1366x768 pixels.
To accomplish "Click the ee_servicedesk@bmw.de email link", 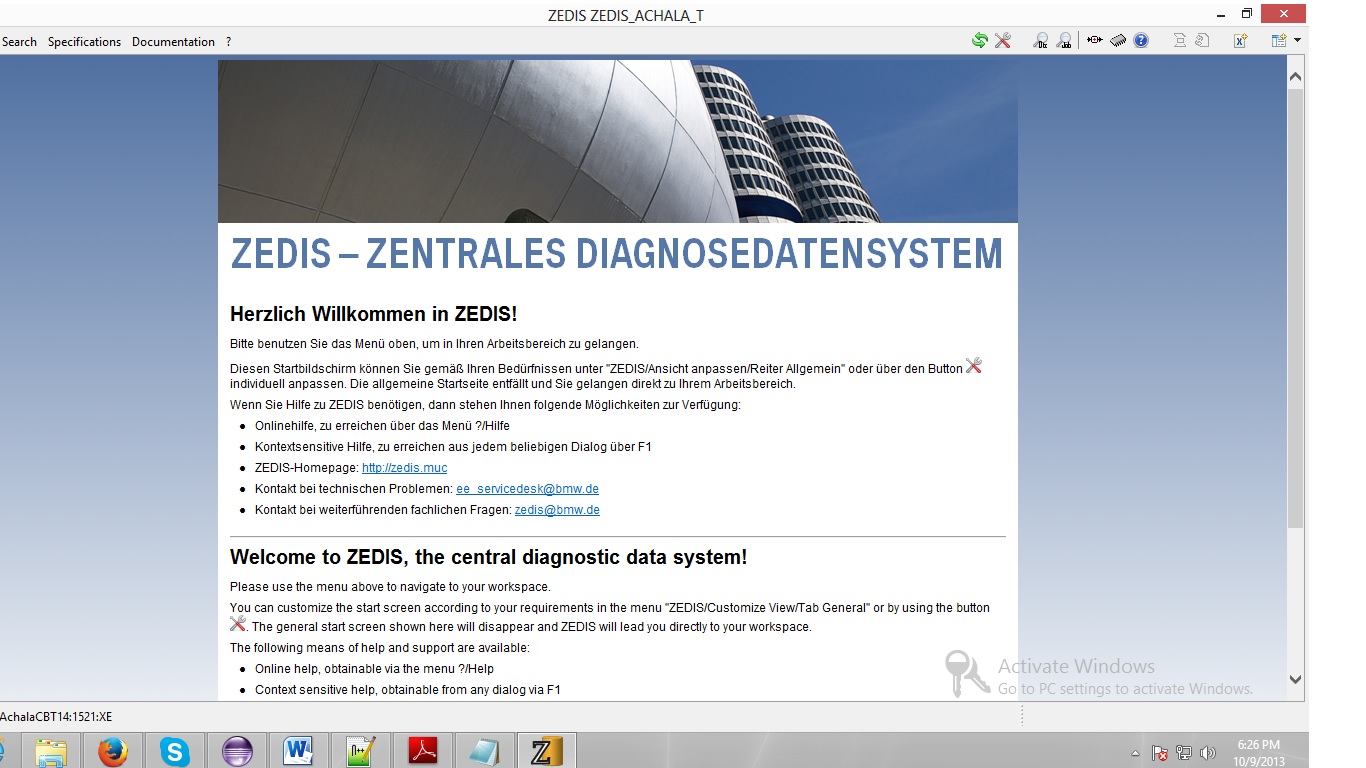I will click(527, 489).
